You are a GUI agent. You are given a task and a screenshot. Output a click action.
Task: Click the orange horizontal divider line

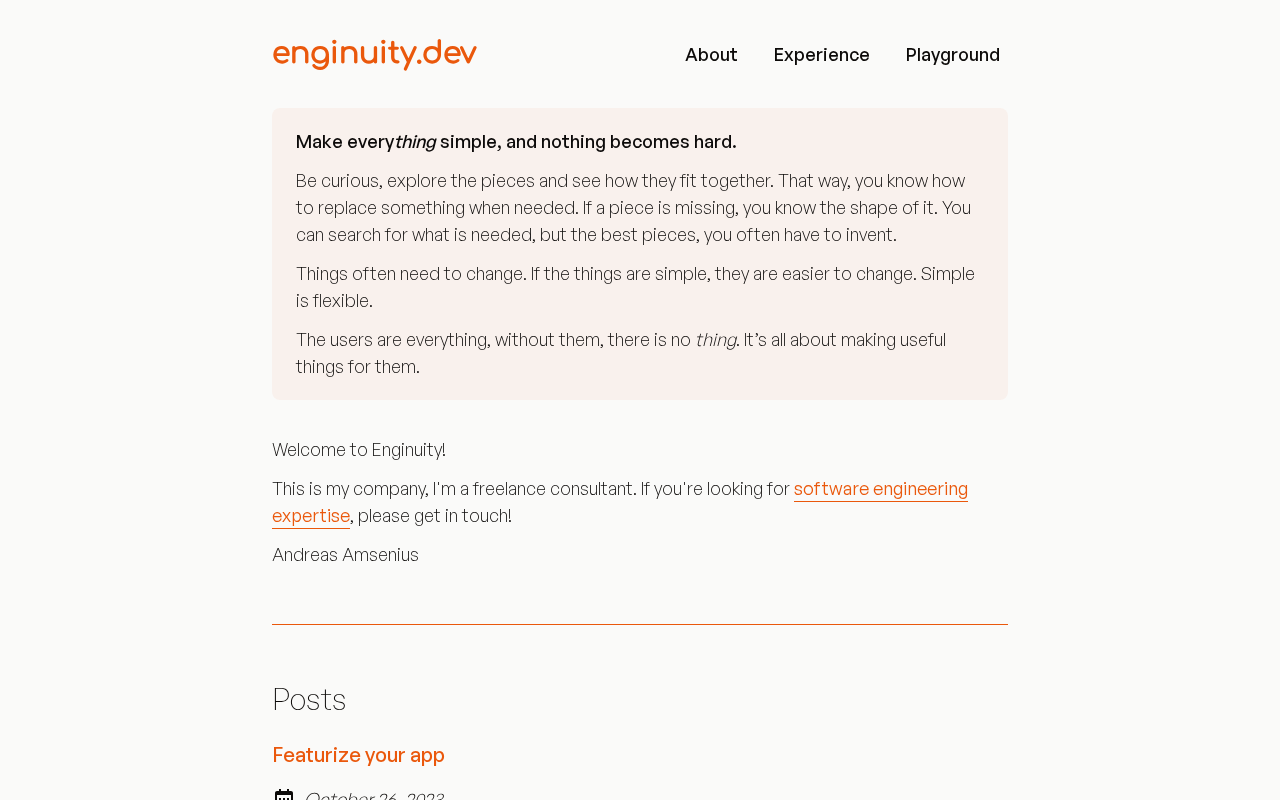(640, 624)
